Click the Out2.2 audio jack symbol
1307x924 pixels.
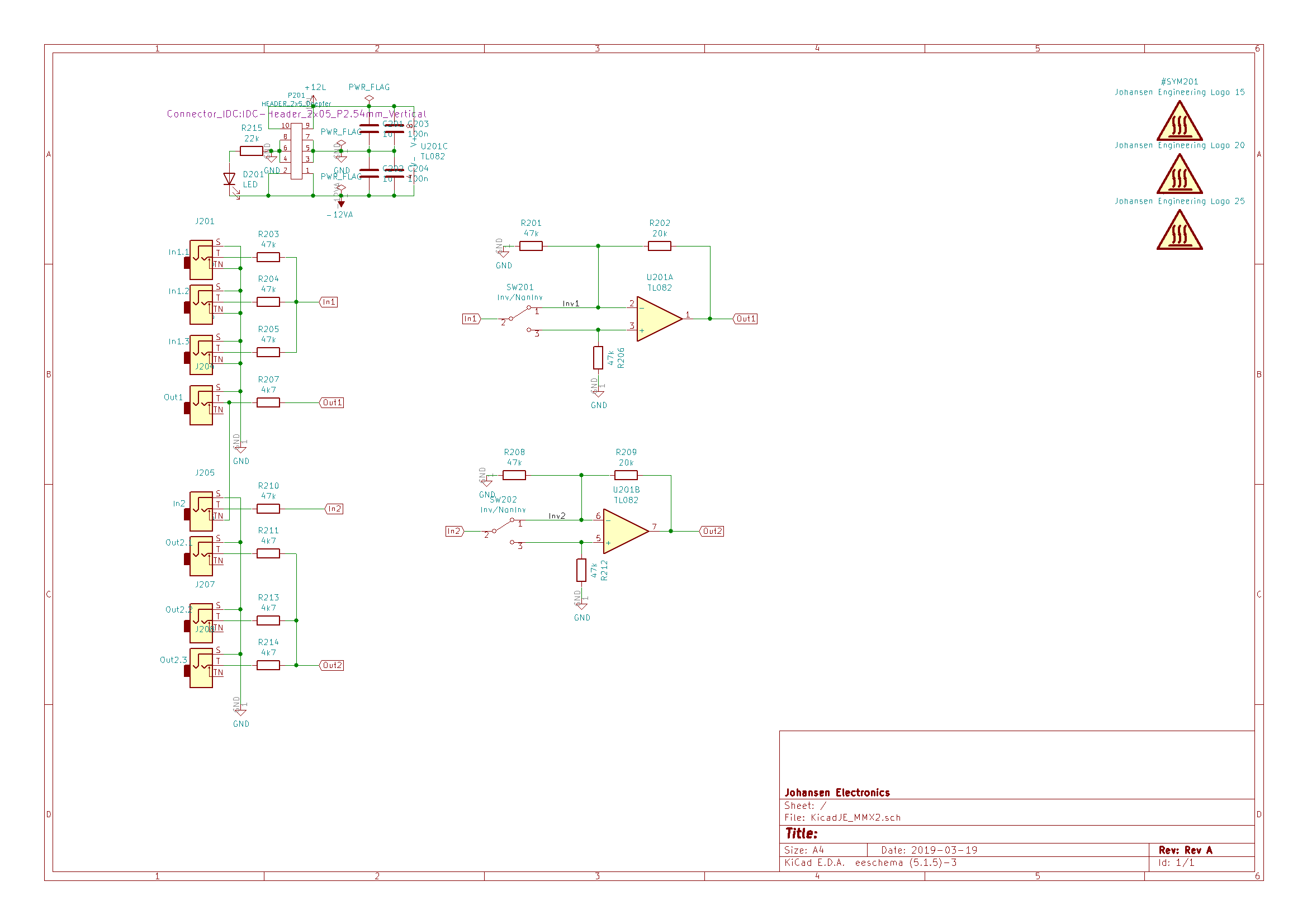pos(201,623)
